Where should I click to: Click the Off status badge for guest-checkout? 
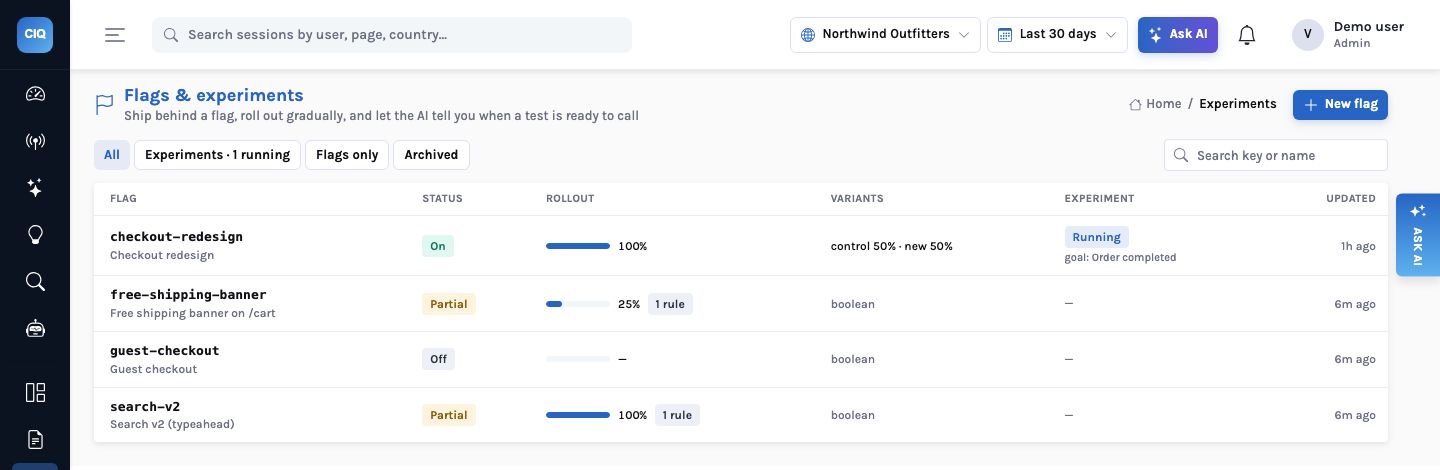pos(438,359)
